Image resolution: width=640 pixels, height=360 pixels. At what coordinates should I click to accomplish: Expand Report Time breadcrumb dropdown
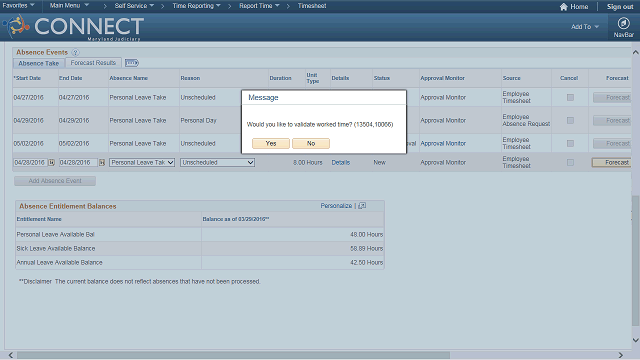pos(259,6)
